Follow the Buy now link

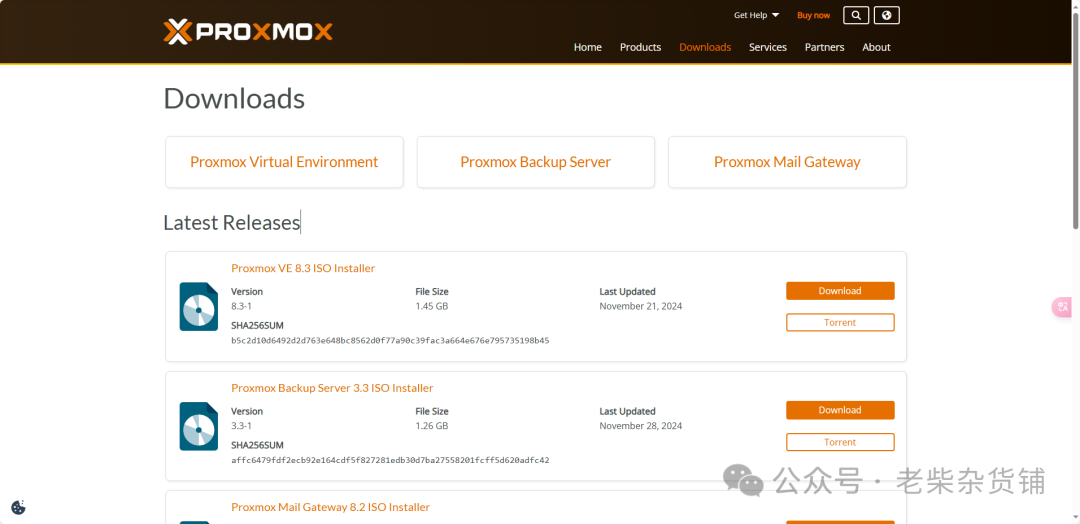click(813, 15)
